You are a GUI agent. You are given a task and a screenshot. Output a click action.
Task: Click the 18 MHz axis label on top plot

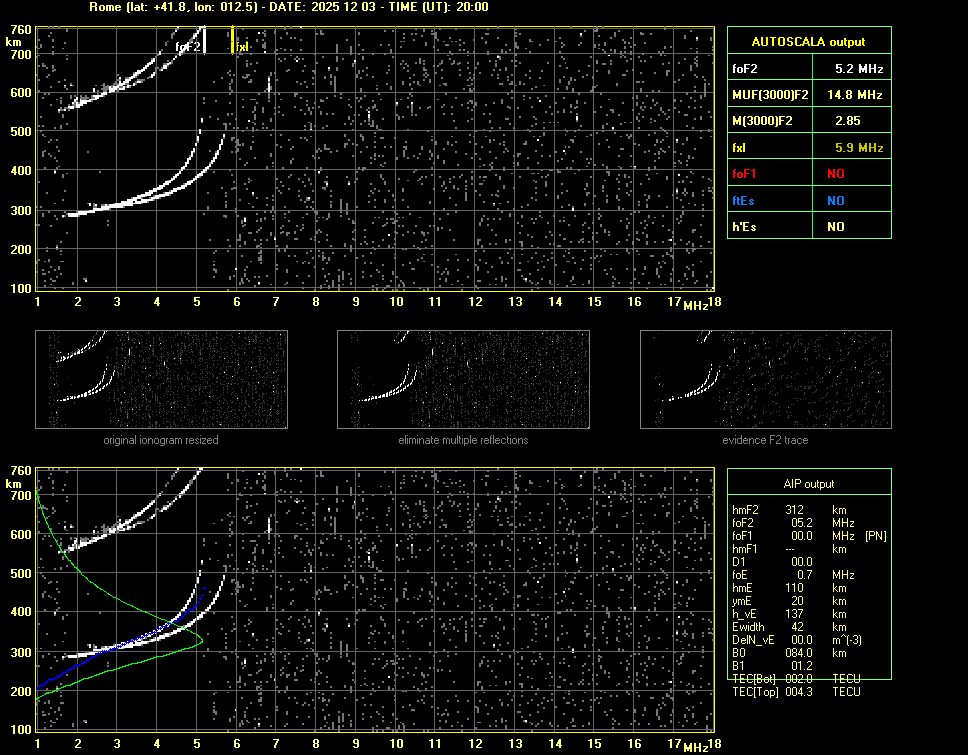[x=713, y=302]
